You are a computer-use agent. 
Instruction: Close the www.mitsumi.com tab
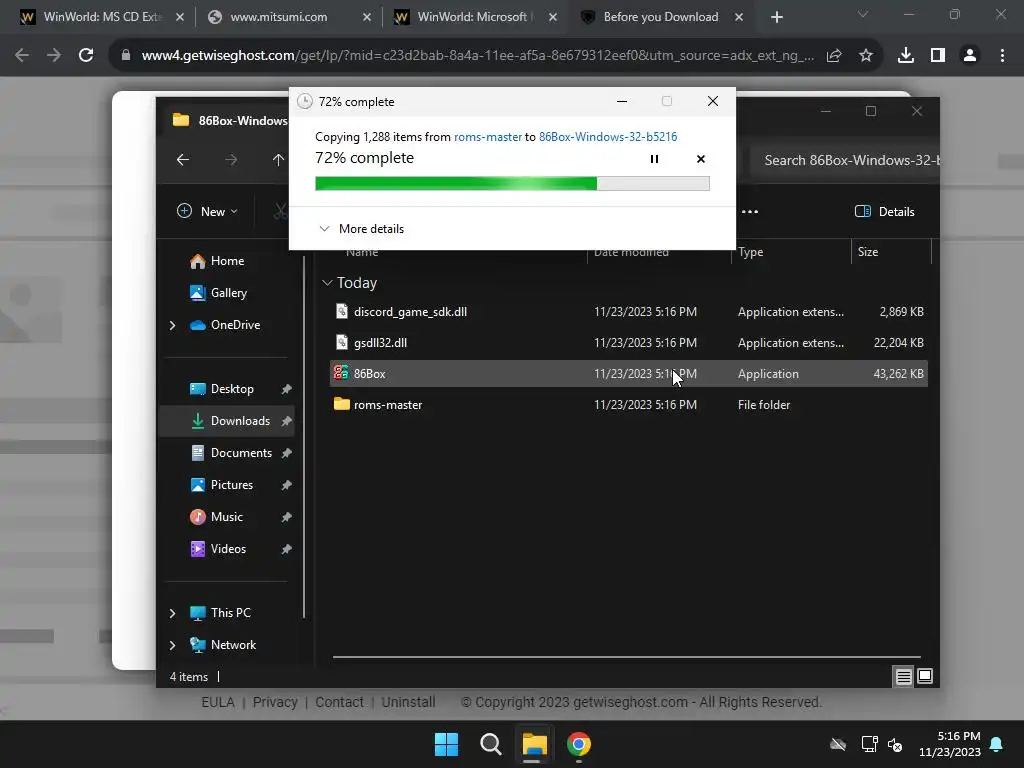[367, 18]
